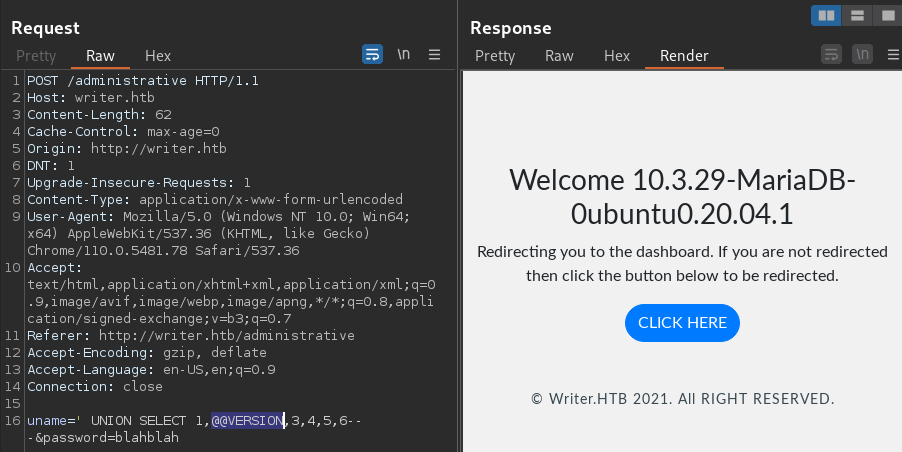Open the Request Hex tab
This screenshot has width=902, height=452.
158,56
